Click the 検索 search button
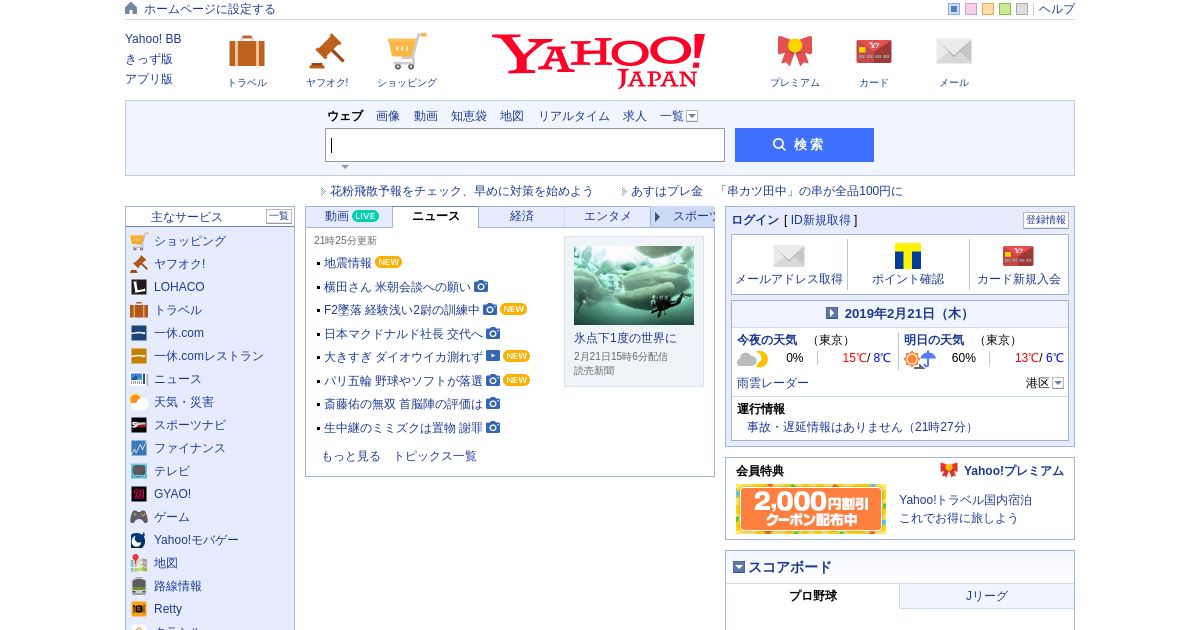1200x630 pixels. click(804, 145)
